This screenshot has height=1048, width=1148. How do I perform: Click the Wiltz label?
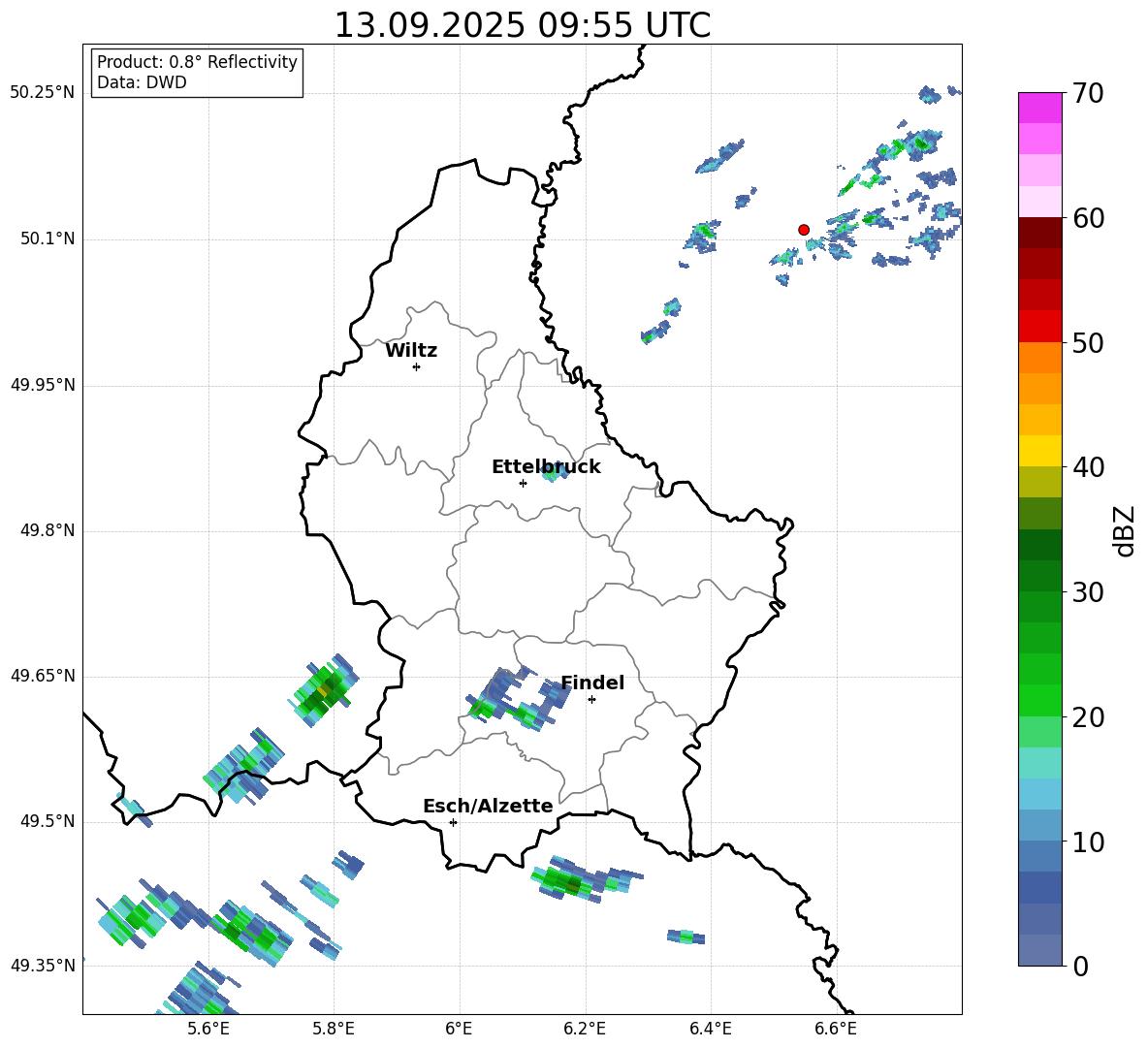click(x=411, y=351)
